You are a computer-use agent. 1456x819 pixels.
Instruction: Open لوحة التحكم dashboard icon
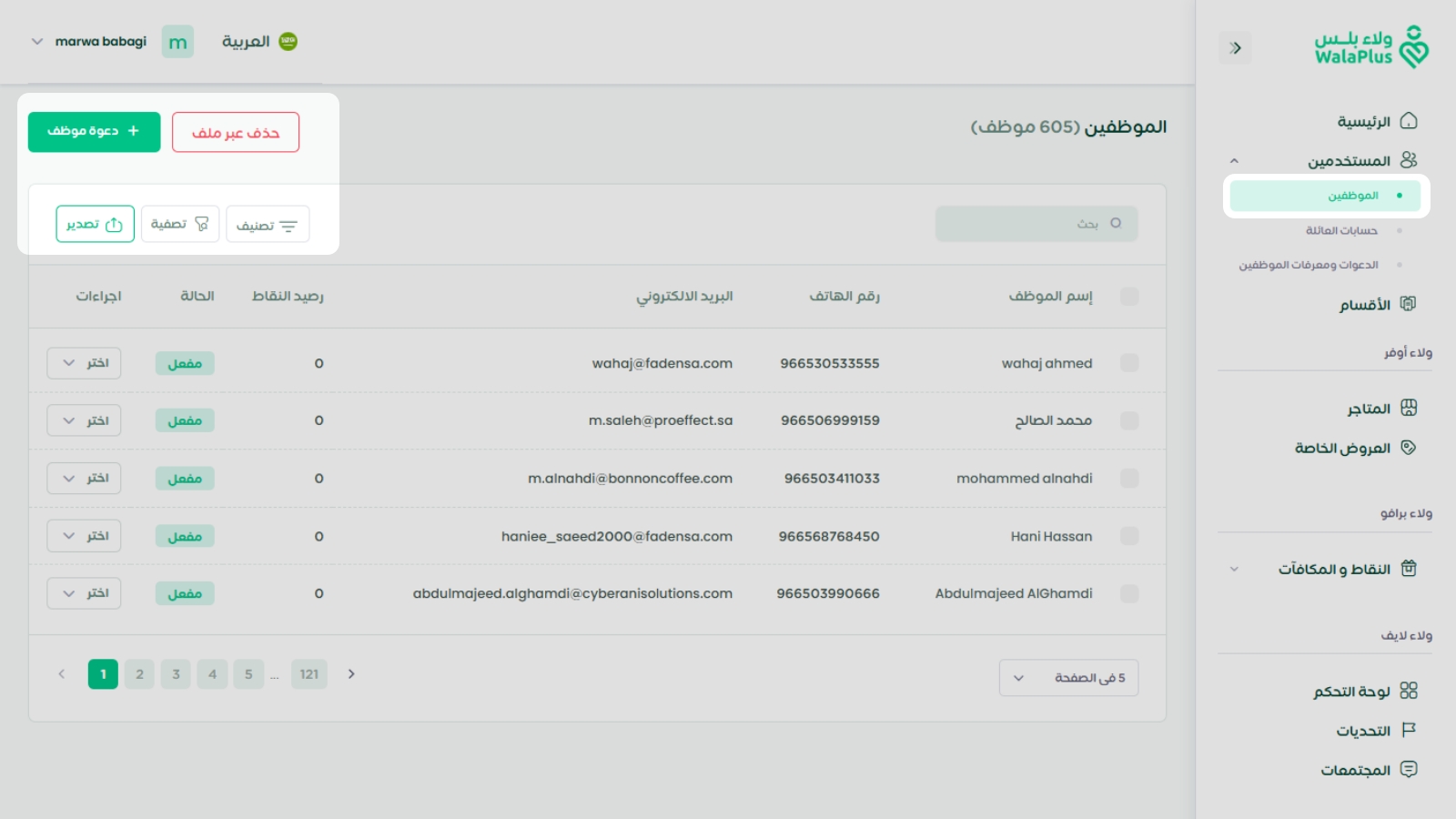click(1409, 691)
